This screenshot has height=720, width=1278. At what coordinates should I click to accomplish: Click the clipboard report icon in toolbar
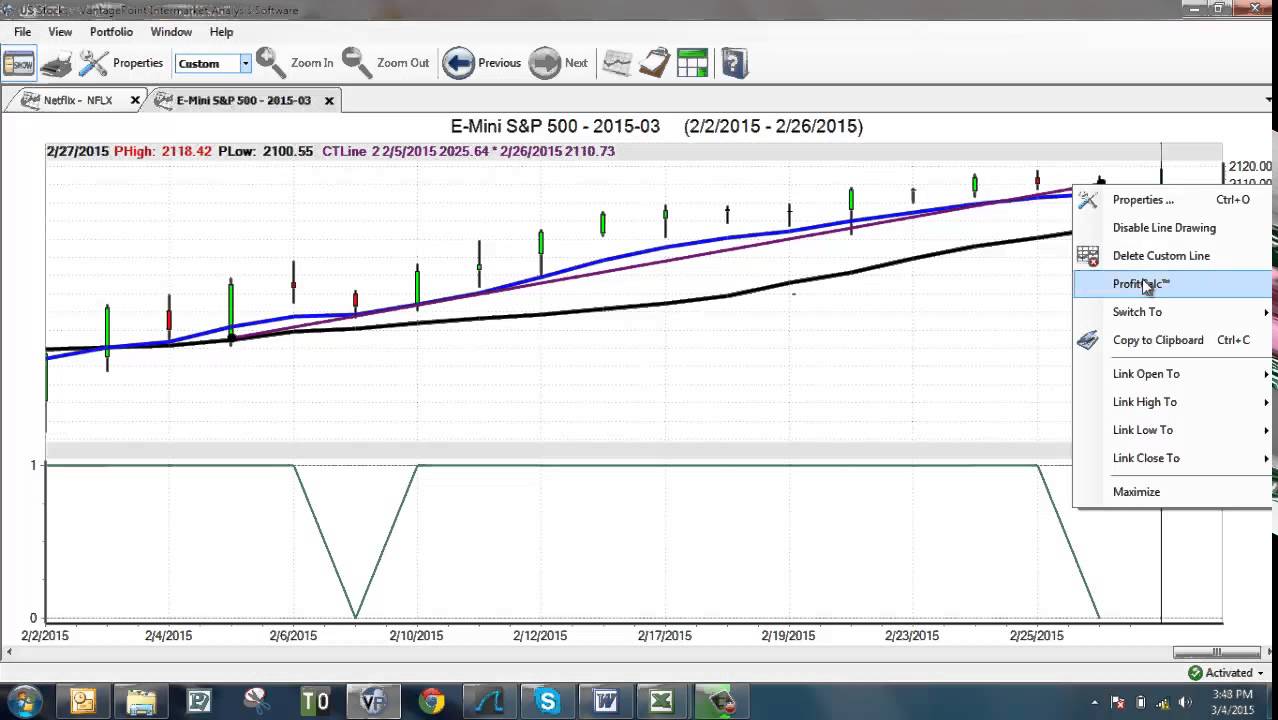click(654, 63)
